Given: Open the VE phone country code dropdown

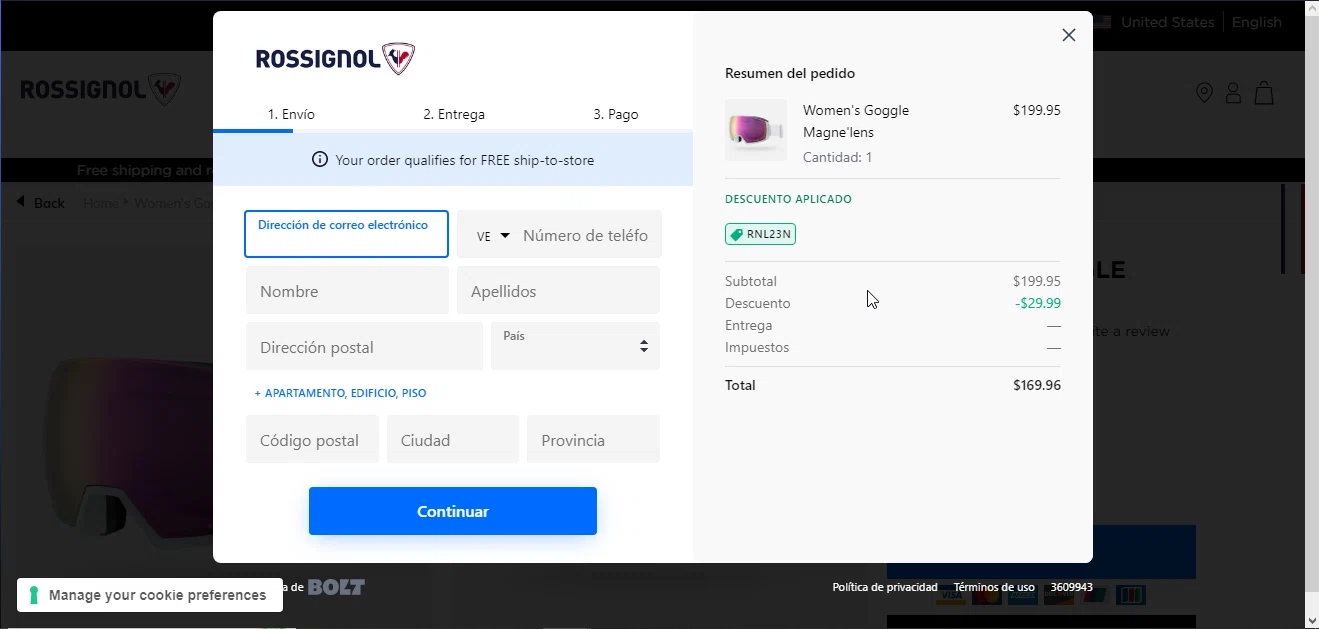Looking at the screenshot, I should 493,236.
